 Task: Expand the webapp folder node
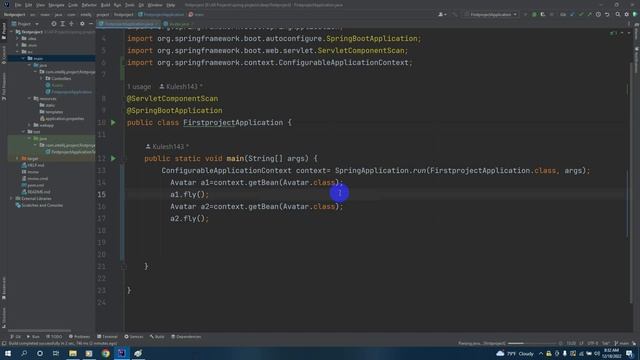pos(30,125)
